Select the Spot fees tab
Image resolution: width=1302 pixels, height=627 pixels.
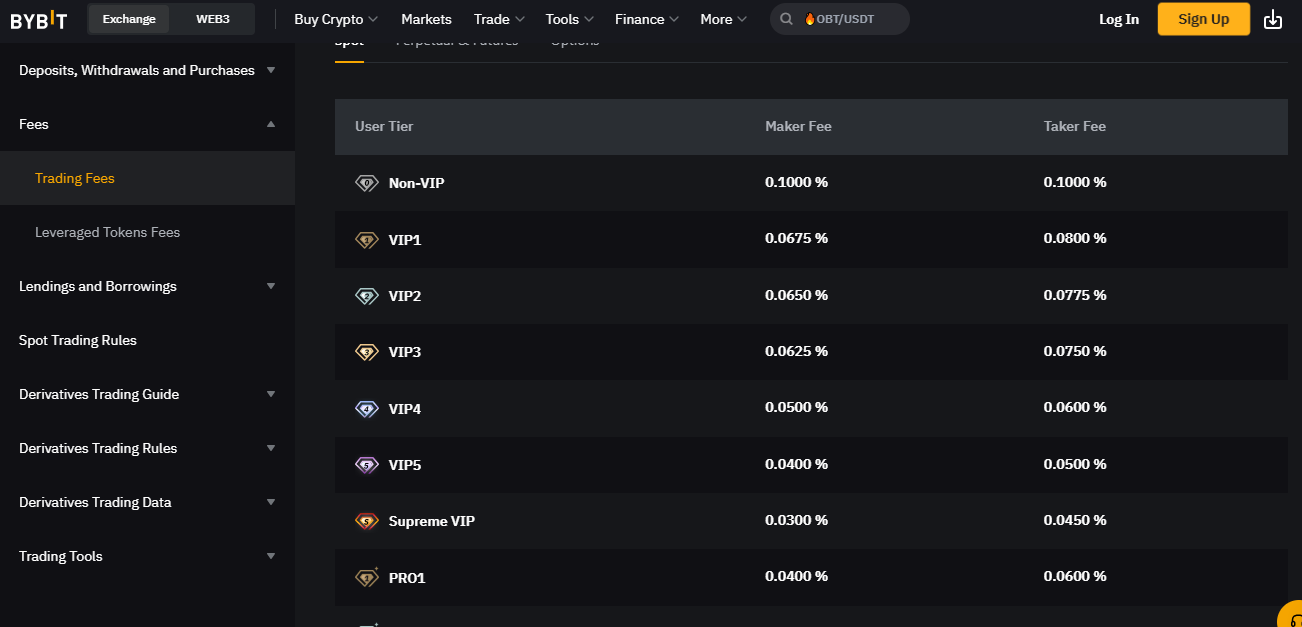click(349, 45)
